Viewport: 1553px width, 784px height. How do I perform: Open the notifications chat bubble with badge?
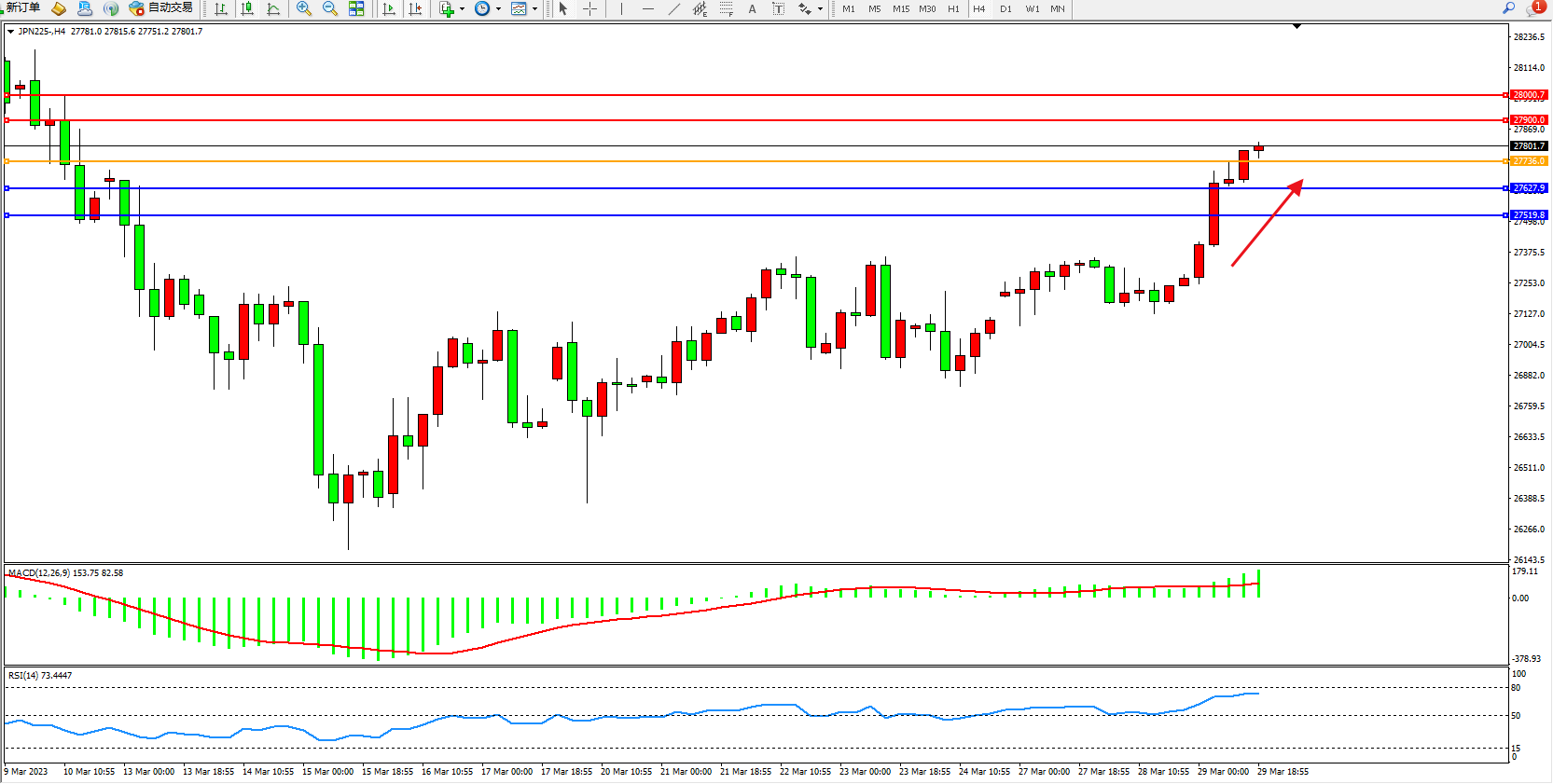tap(1533, 8)
